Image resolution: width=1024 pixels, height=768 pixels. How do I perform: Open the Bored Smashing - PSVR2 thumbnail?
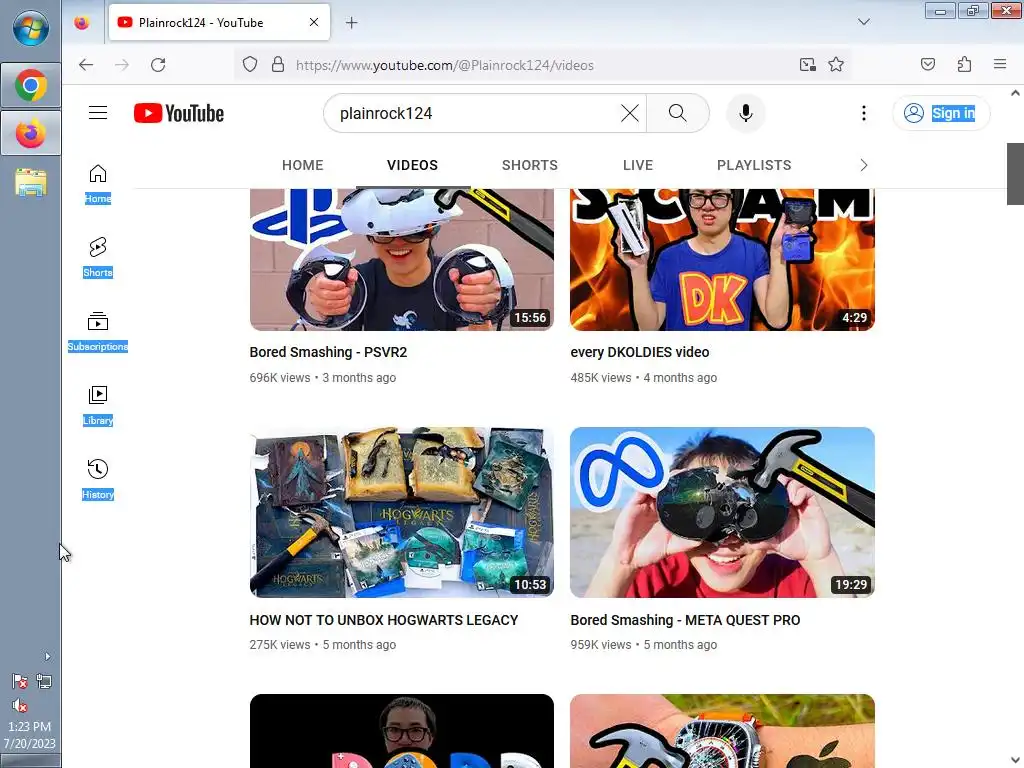pos(402,259)
